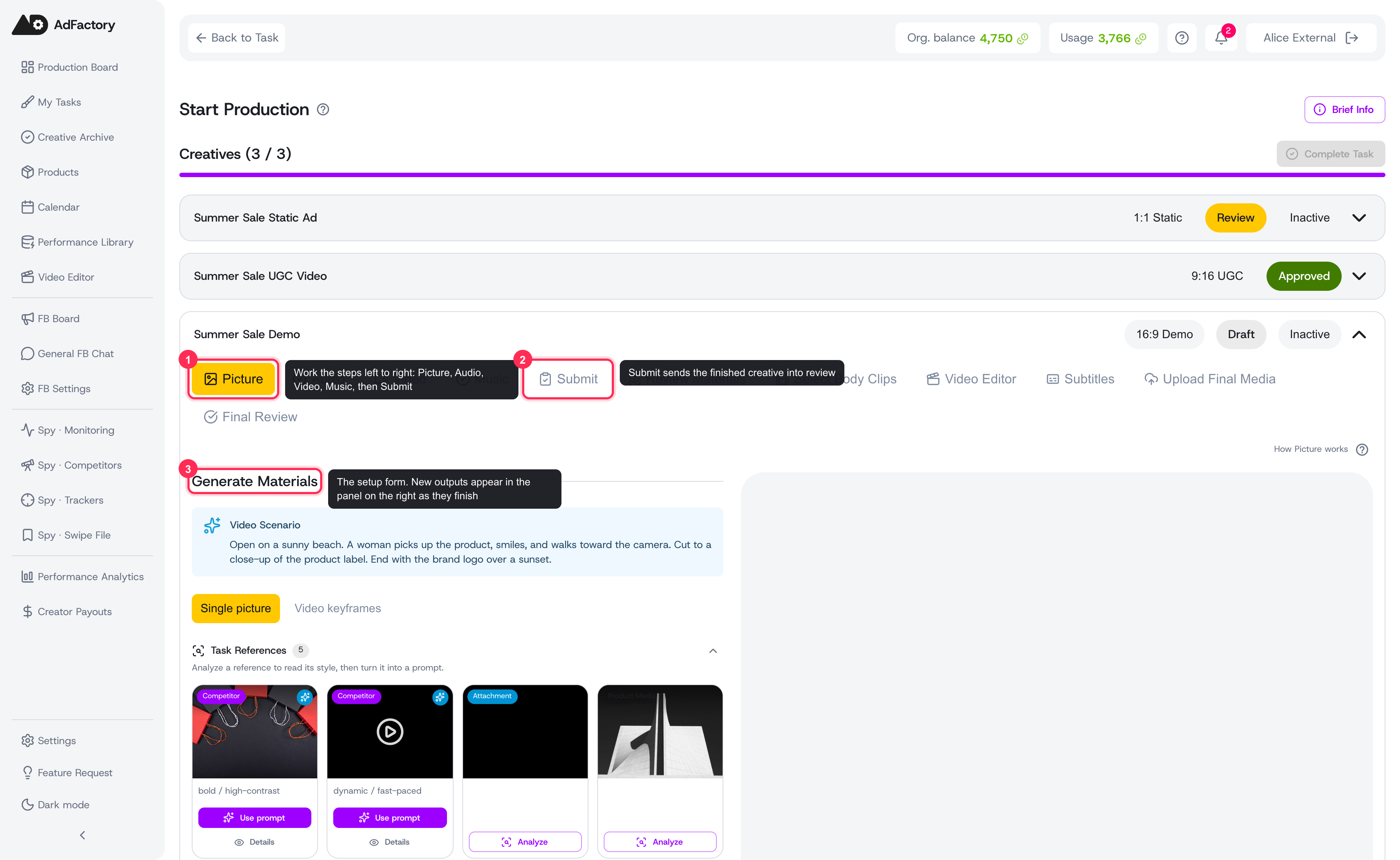1400x860 pixels.
Task: Open Creative Archive
Action: pos(67,137)
